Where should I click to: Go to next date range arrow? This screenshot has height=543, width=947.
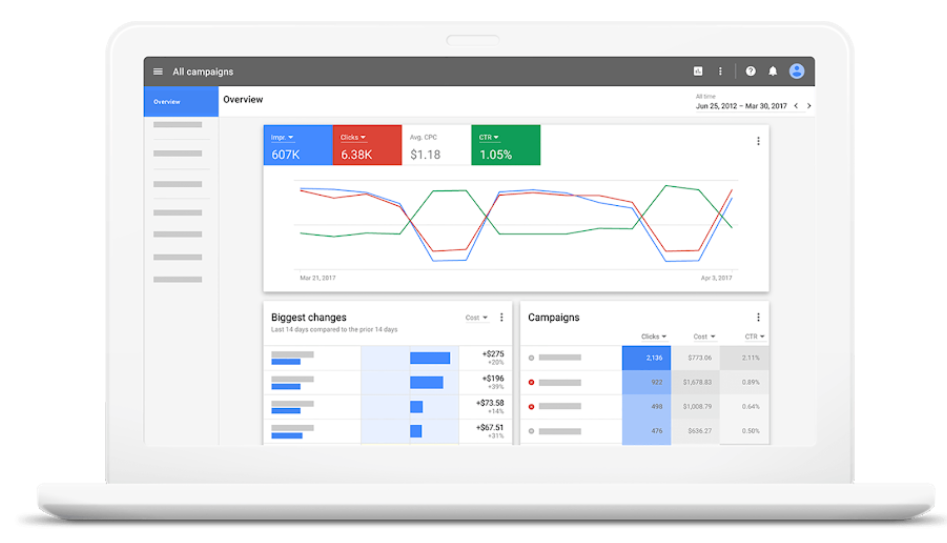809,106
